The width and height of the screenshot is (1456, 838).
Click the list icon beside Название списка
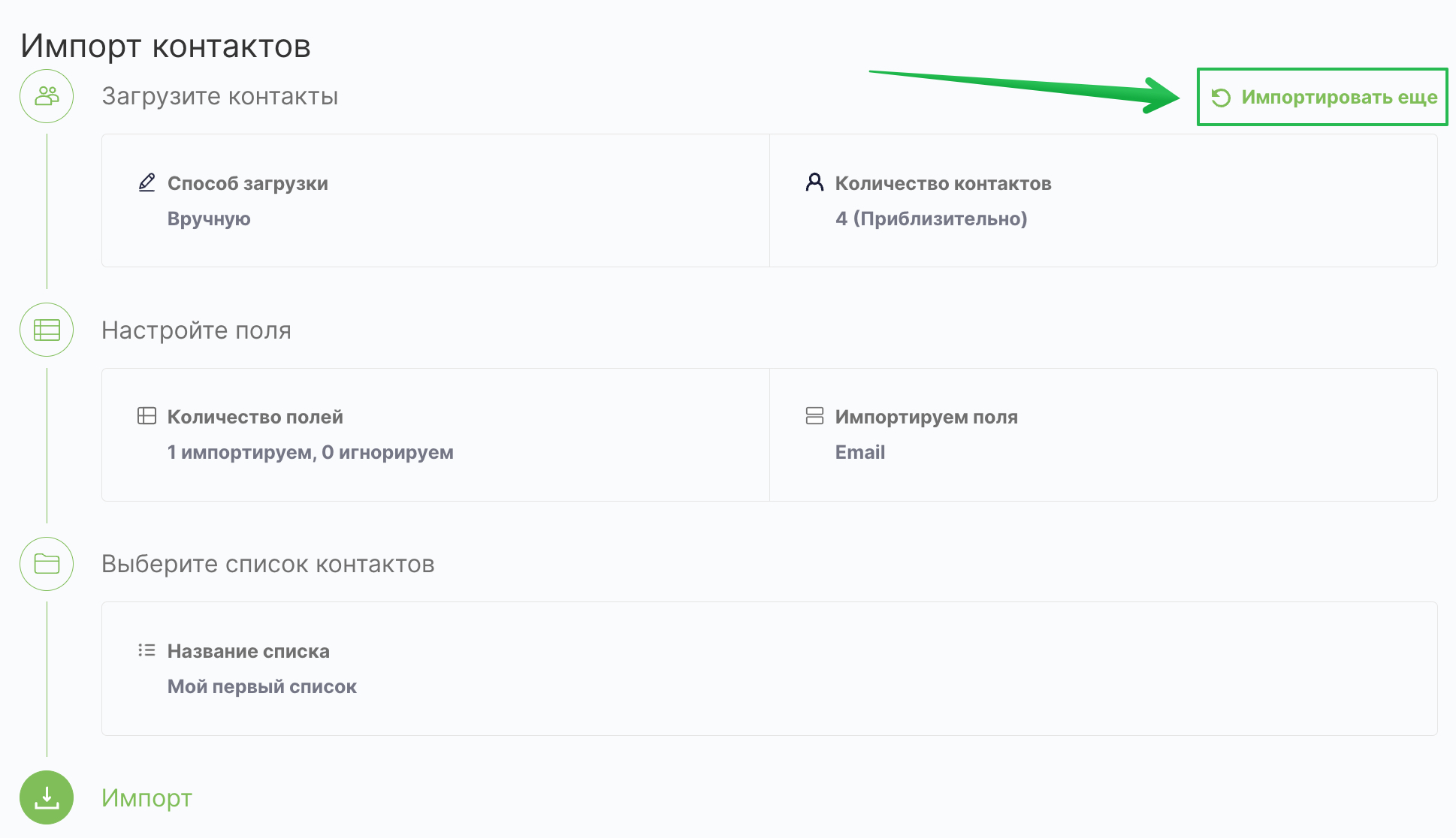[x=147, y=650]
